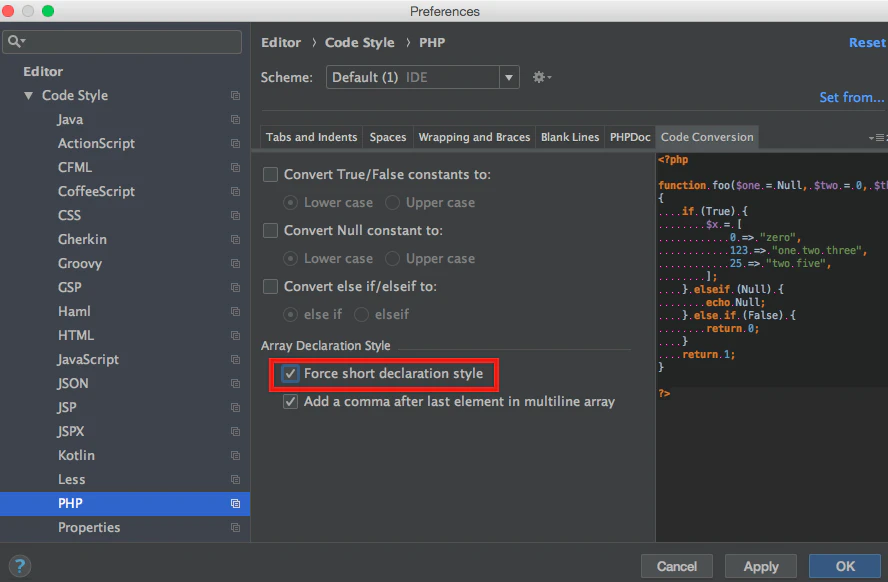
Task: Click the copy icon next to Kotlin
Action: (x=235, y=455)
